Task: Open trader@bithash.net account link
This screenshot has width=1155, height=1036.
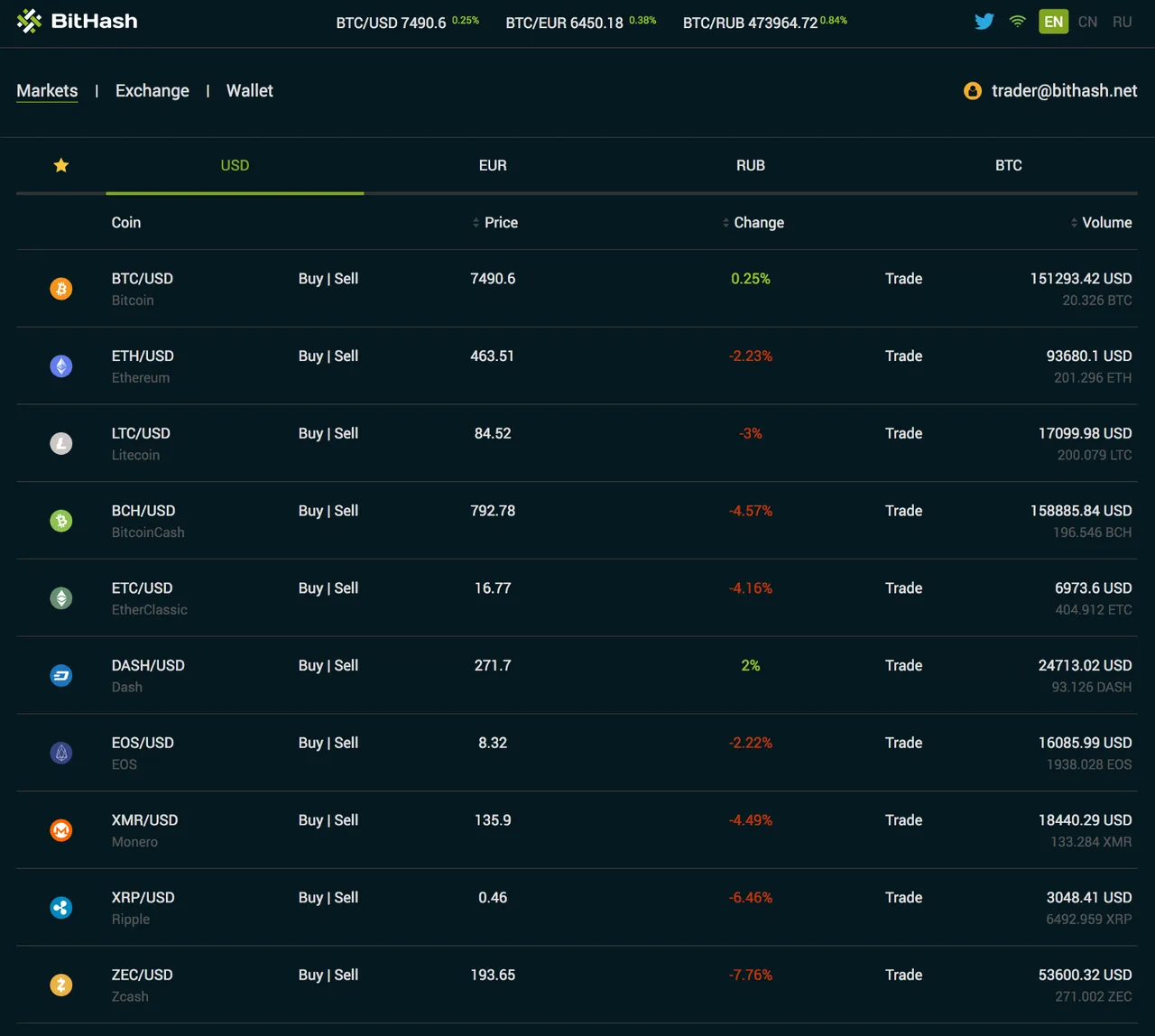Action: (1064, 90)
